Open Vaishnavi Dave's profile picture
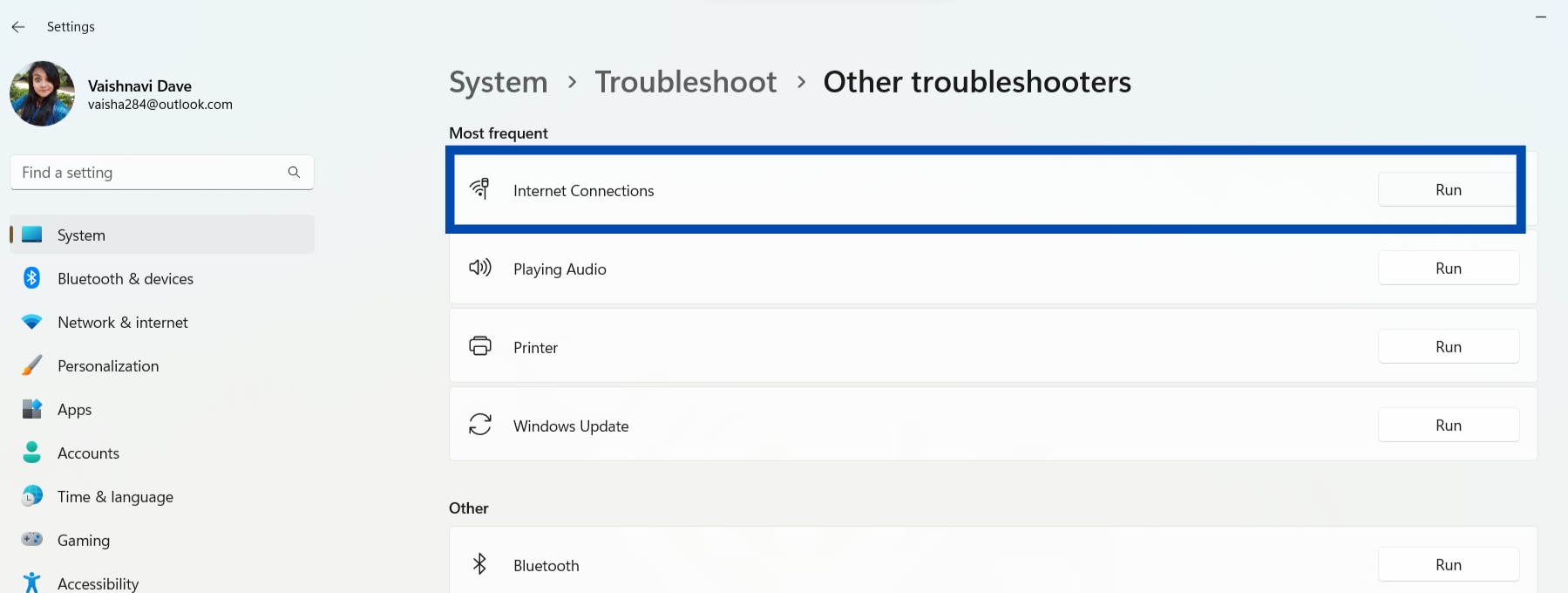This screenshot has height=593, width=1568. tap(42, 93)
